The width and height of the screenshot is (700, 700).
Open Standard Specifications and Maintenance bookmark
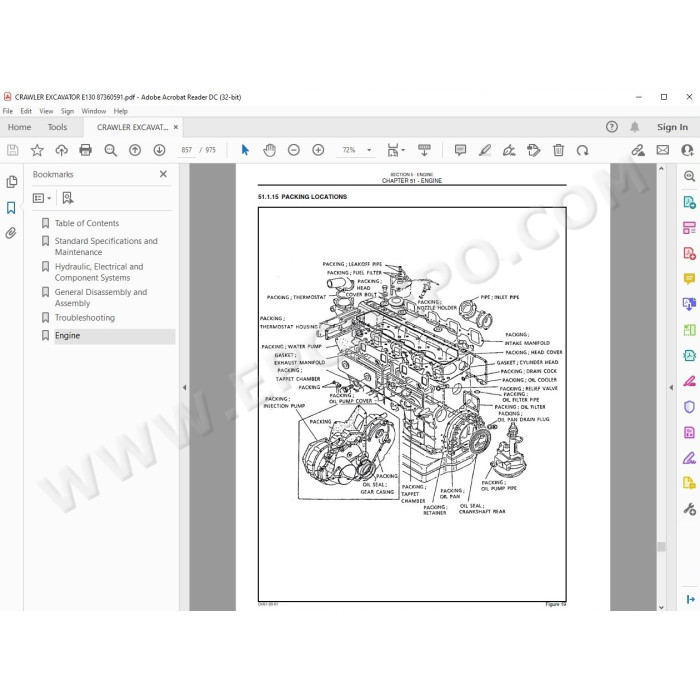[106, 246]
